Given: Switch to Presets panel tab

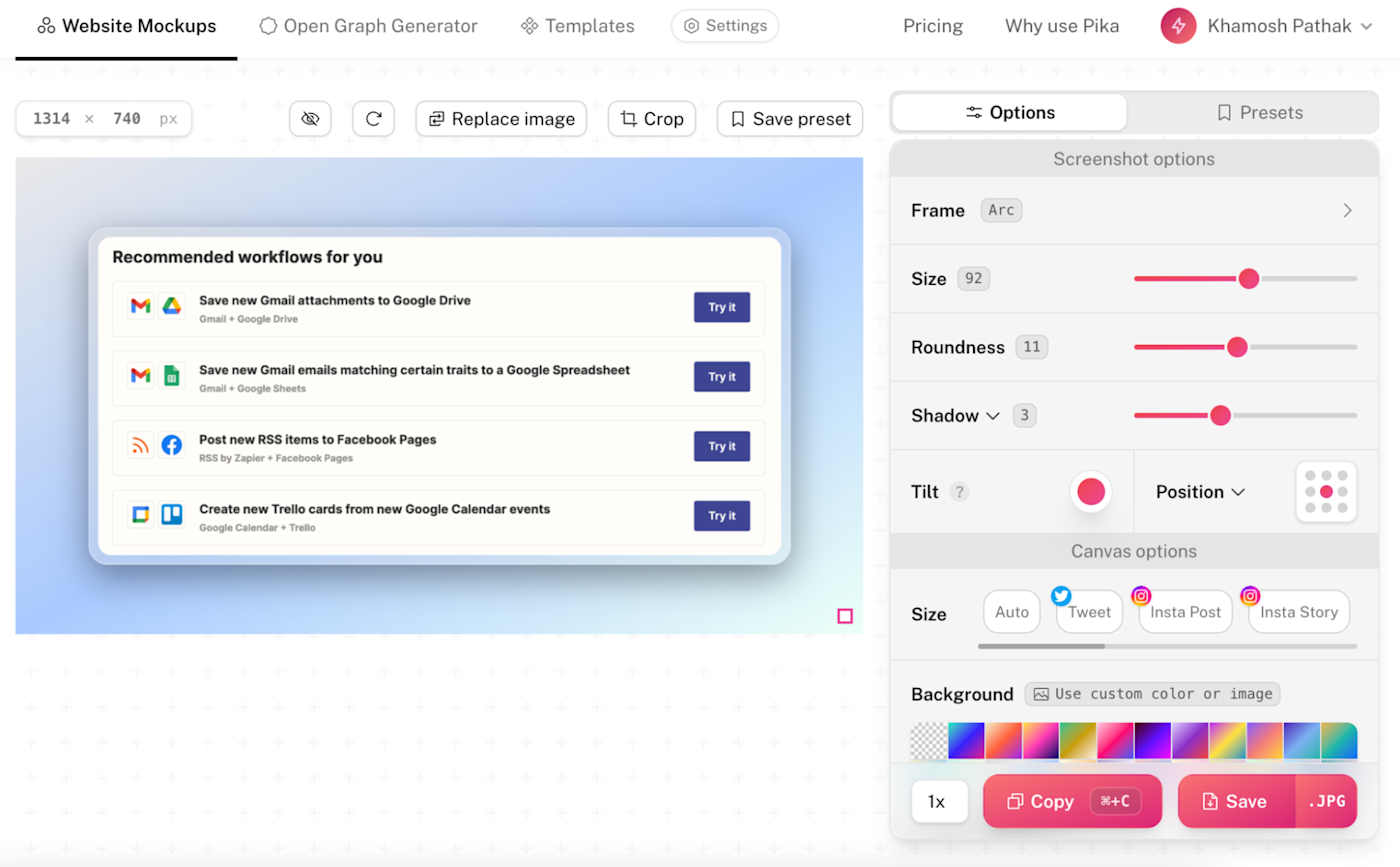Looking at the screenshot, I should [1259, 113].
